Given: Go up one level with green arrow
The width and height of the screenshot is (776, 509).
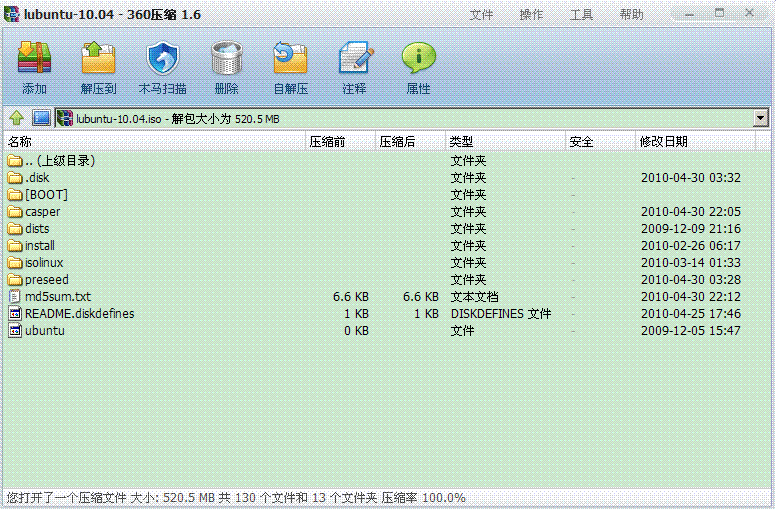Looking at the screenshot, I should 16,118.
